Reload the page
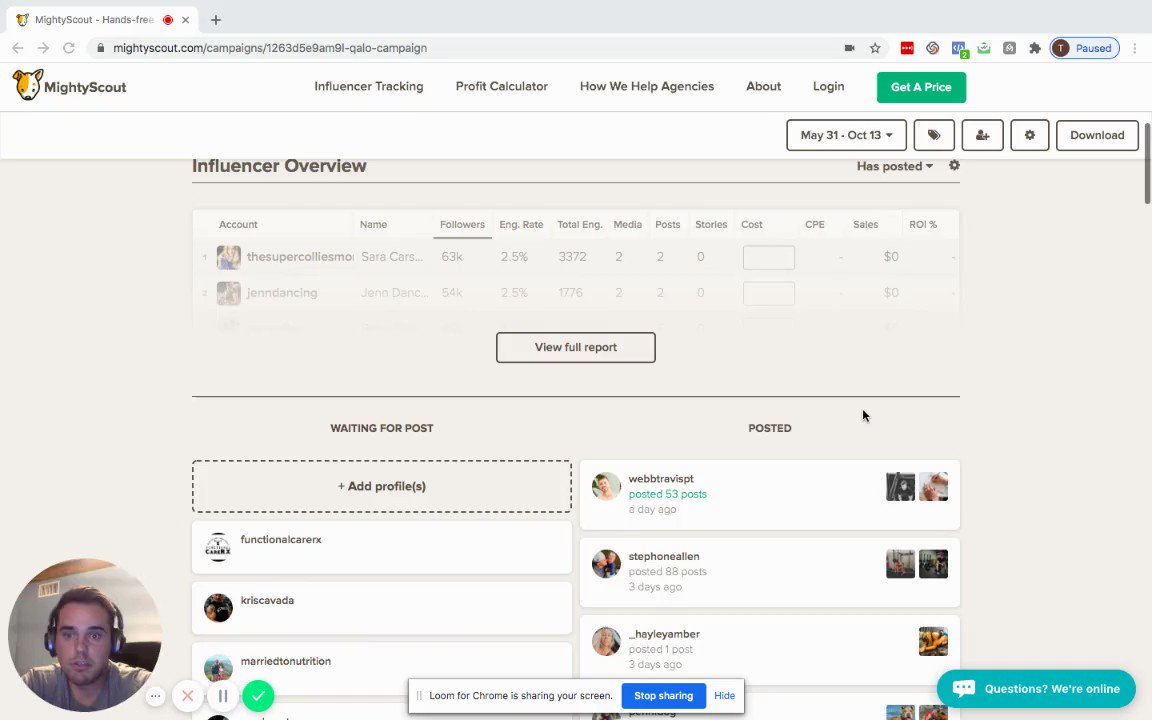The height and width of the screenshot is (720, 1152). (x=68, y=48)
